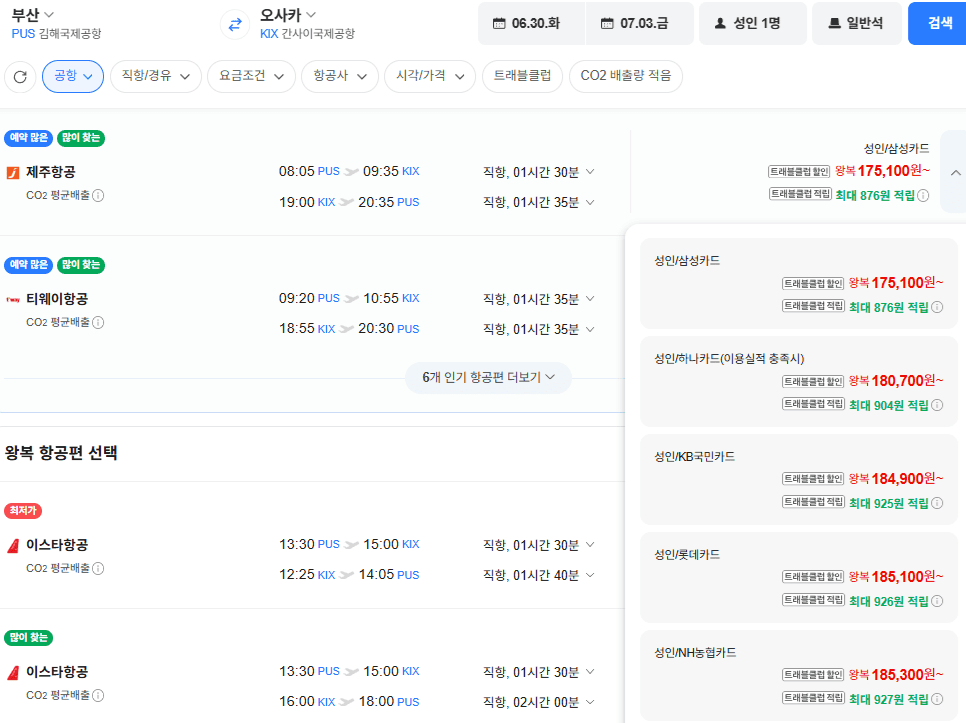This screenshot has height=723, width=966.
Task: Open CO2 info for 이스타항공 최저가 flight
Action: coord(98,568)
